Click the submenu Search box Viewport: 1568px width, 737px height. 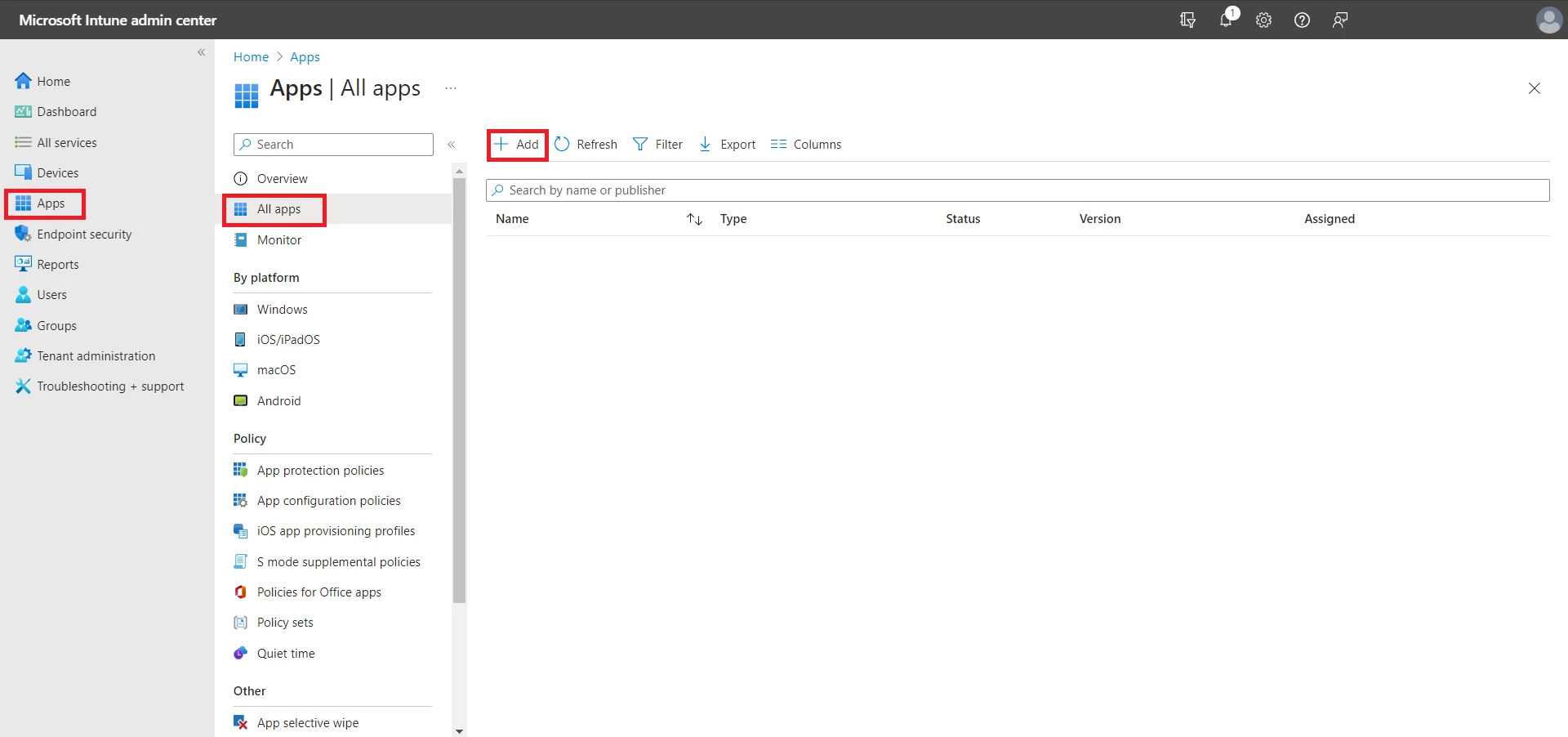pos(333,145)
